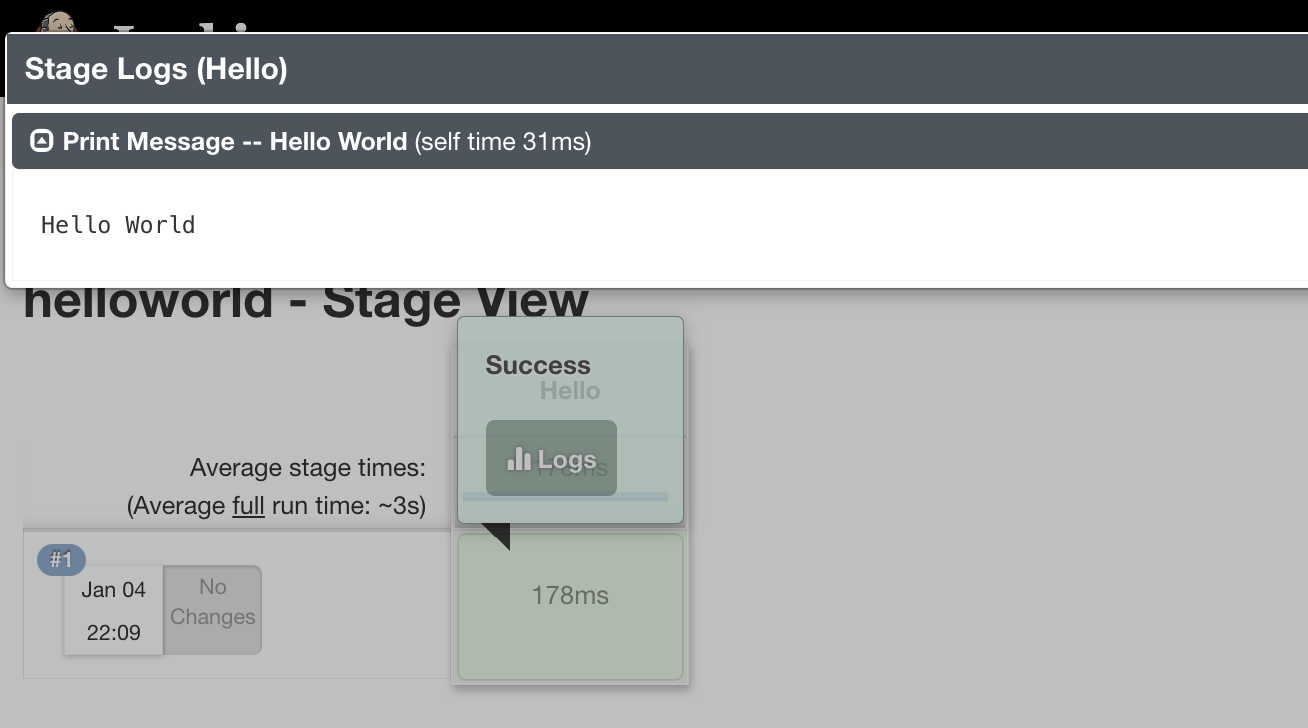Screen dimensions: 1308x728
Task: Click the Print Message -- Hello World header
Action: point(660,141)
